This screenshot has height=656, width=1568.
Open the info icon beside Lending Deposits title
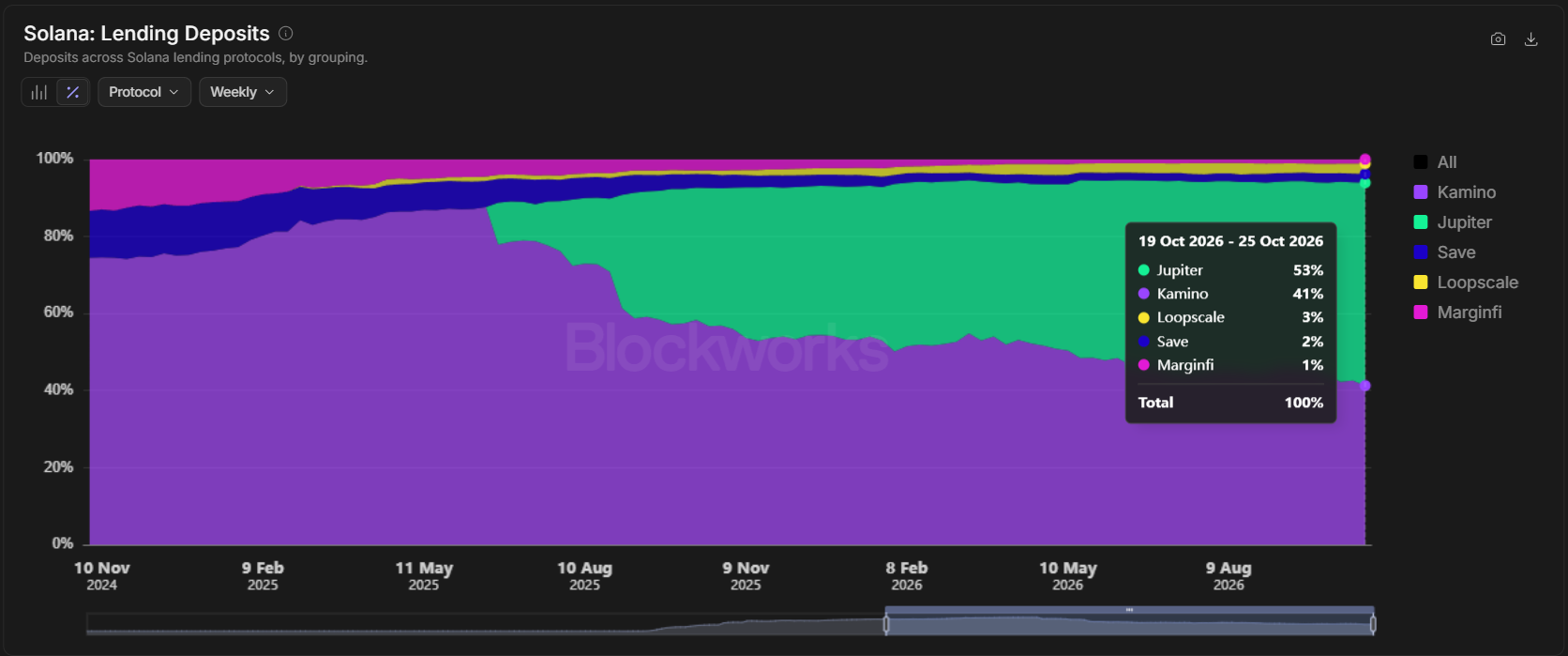click(x=286, y=33)
